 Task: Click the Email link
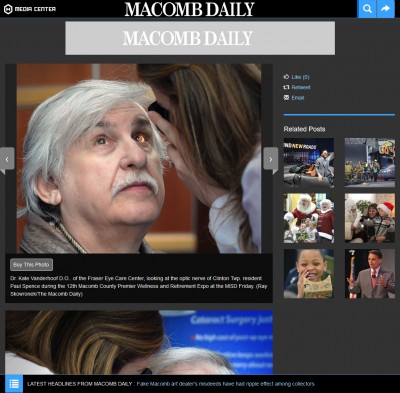[x=298, y=98]
